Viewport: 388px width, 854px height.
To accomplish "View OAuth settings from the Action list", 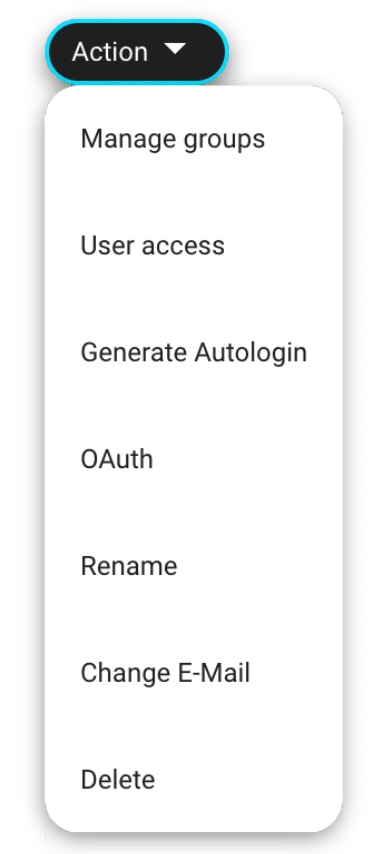I will click(194, 459).
